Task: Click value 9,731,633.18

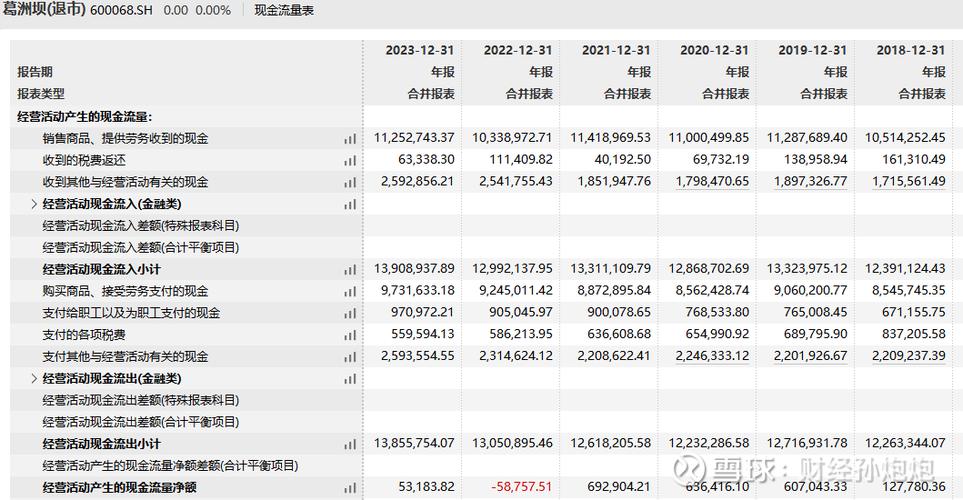Action: (x=418, y=291)
